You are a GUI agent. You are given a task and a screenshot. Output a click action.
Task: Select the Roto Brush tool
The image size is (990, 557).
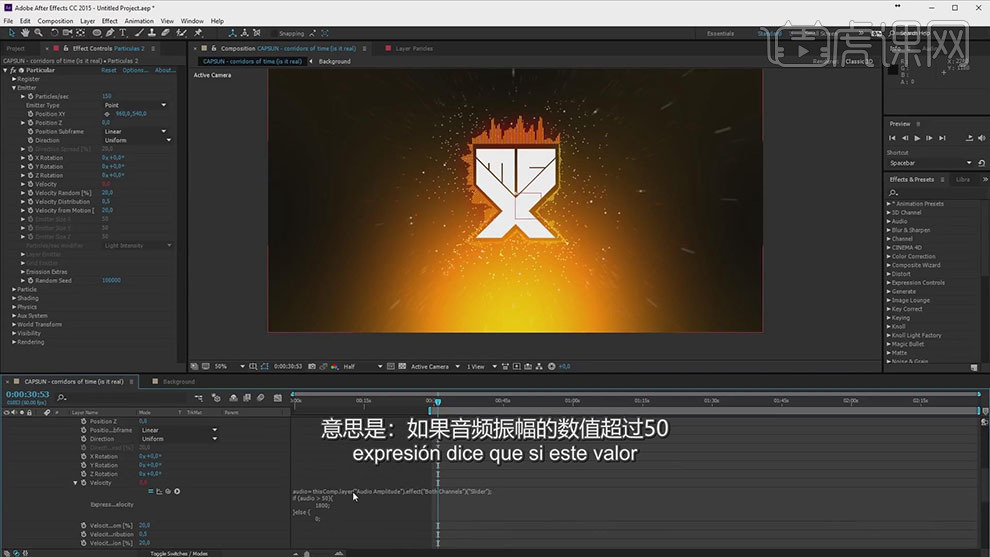click(x=181, y=33)
